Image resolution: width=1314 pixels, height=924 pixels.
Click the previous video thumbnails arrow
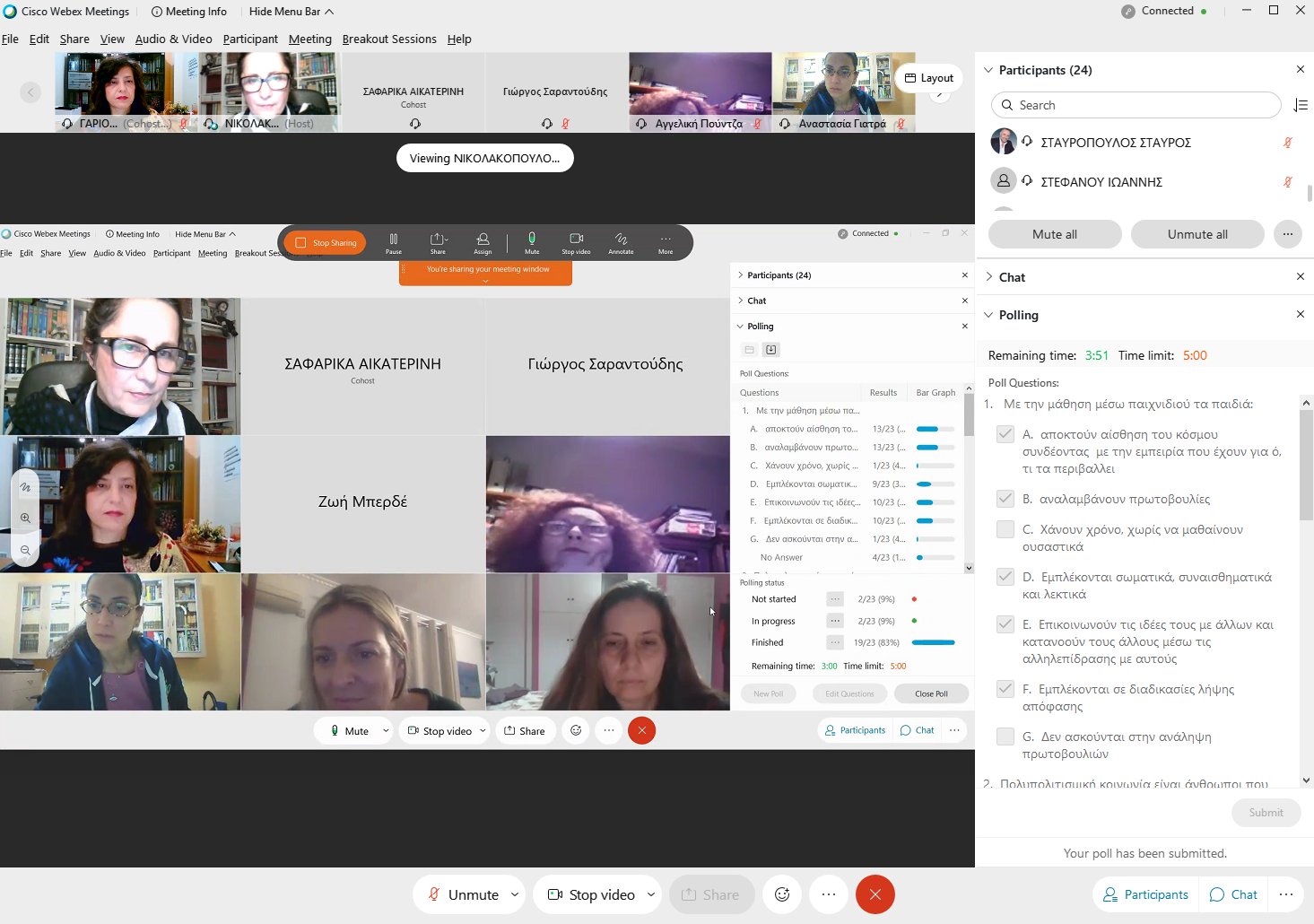[x=30, y=92]
